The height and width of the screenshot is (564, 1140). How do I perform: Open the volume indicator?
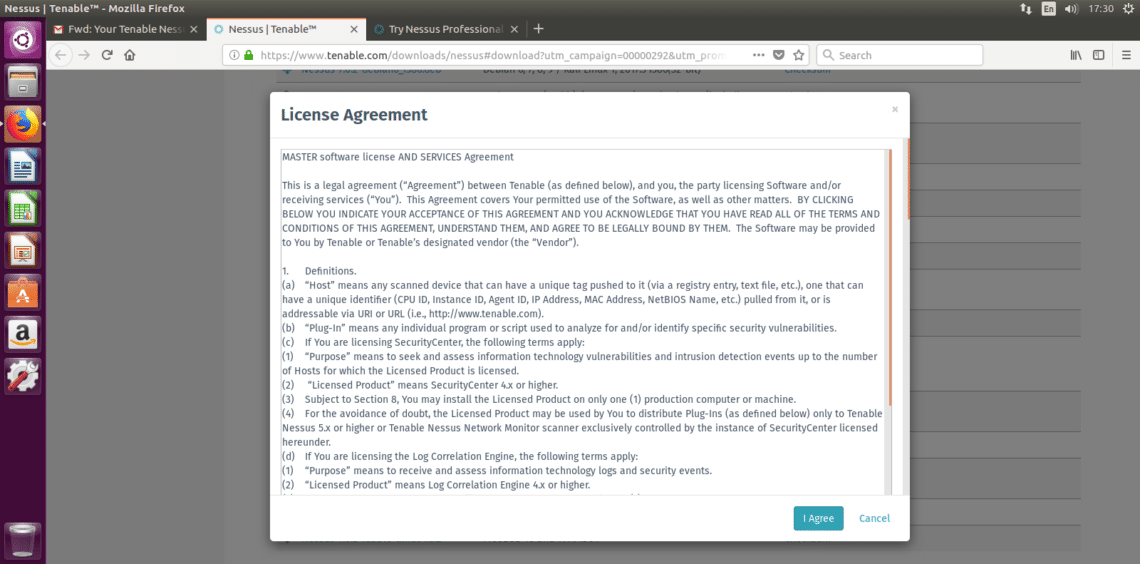pos(1072,9)
